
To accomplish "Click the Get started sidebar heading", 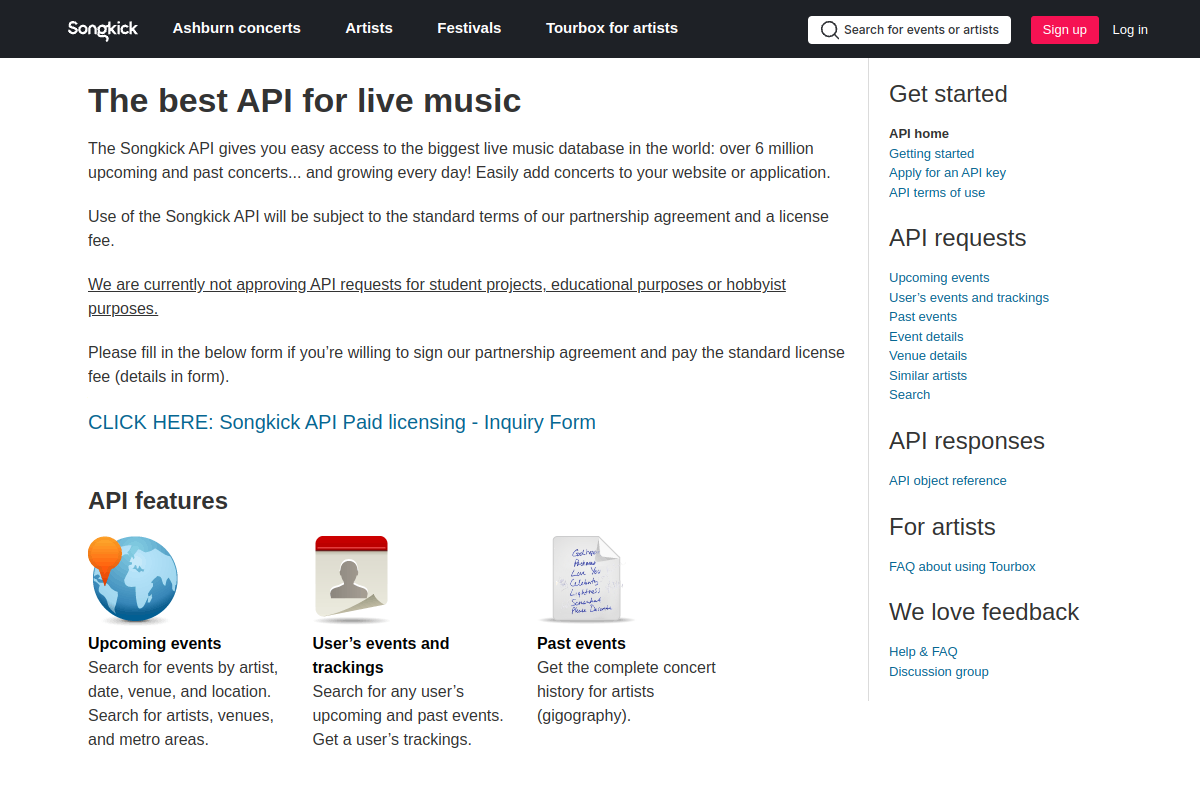I will tap(948, 94).
